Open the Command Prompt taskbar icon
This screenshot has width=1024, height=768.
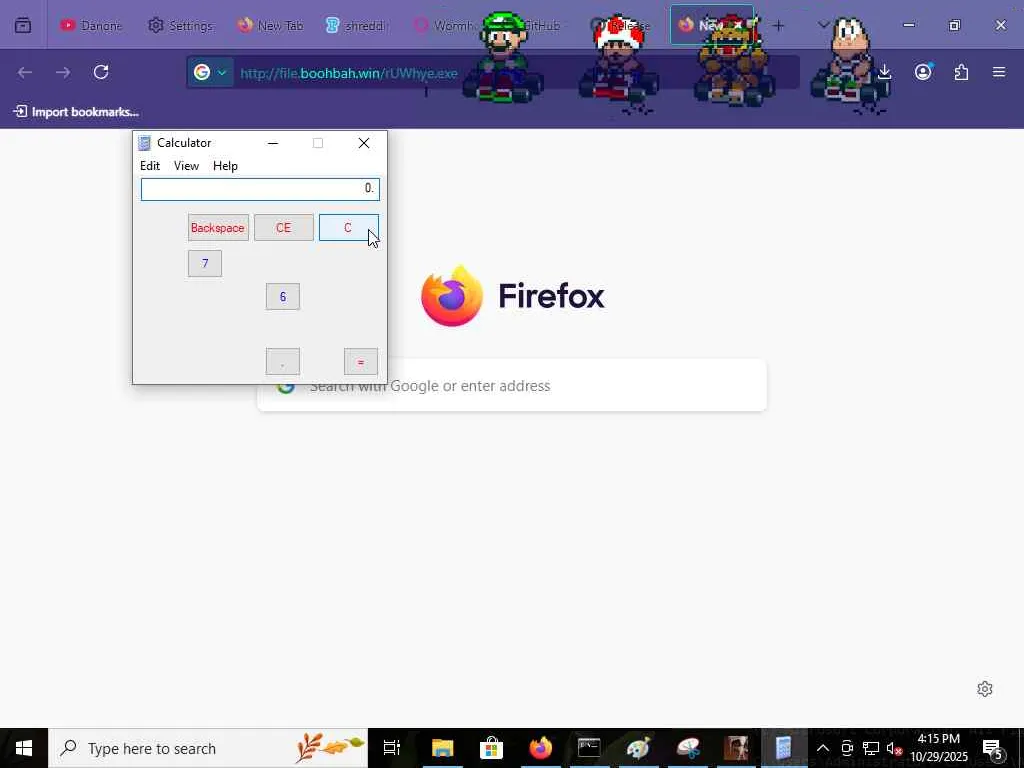[x=589, y=748]
